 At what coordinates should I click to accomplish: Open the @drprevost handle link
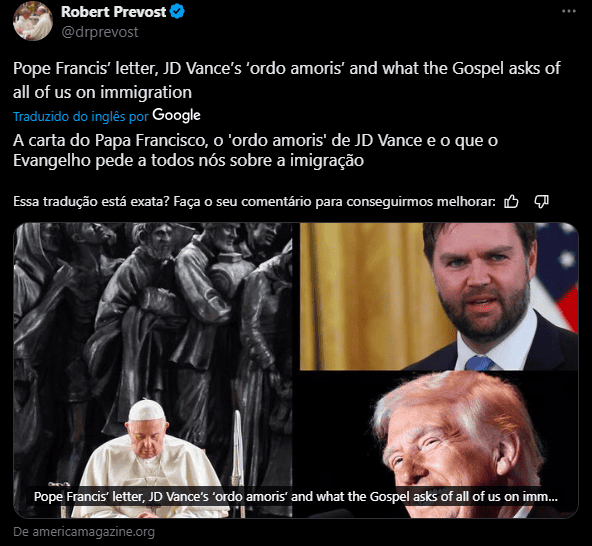(x=100, y=32)
